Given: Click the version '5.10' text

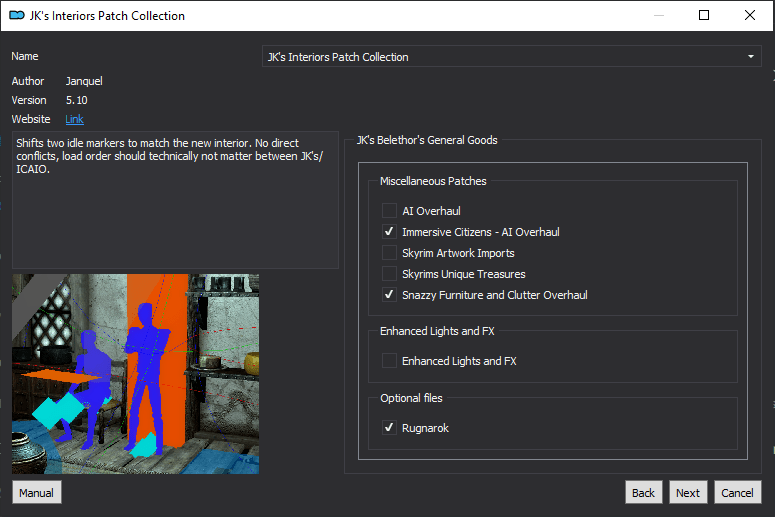Looking at the screenshot, I should coord(77,100).
